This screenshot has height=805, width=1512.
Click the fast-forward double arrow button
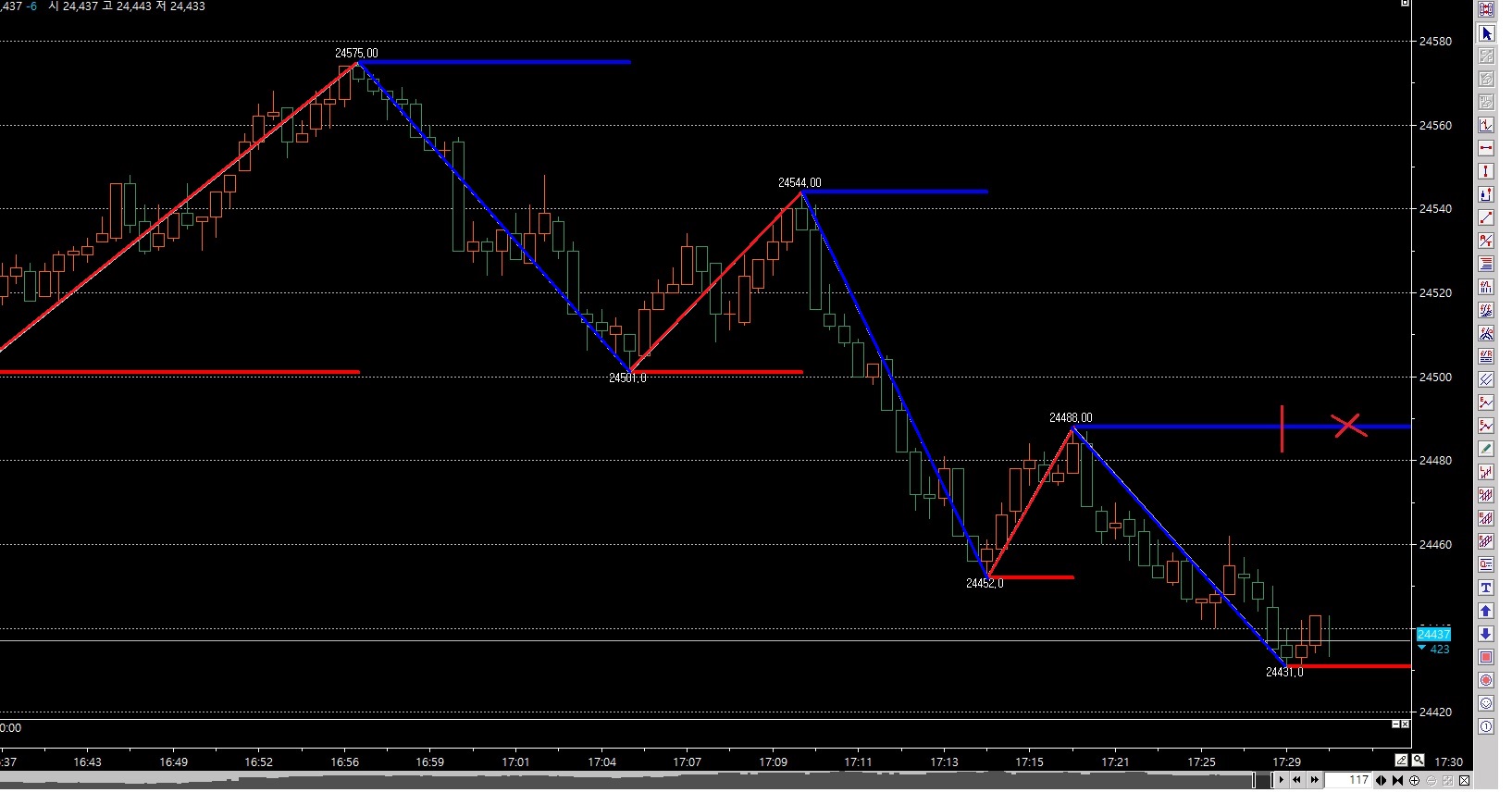[x=1314, y=781]
